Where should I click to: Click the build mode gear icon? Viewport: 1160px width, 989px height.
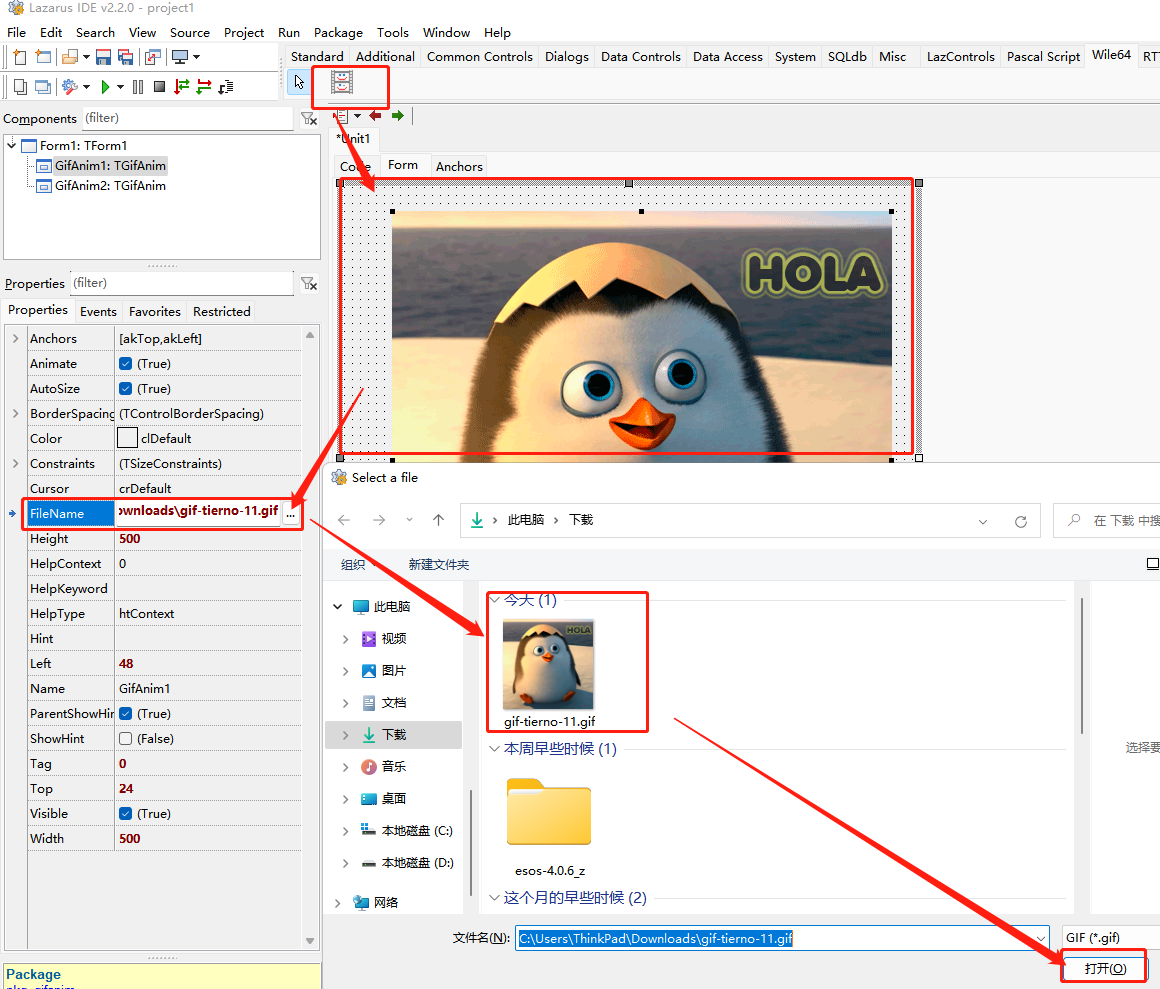[70, 87]
